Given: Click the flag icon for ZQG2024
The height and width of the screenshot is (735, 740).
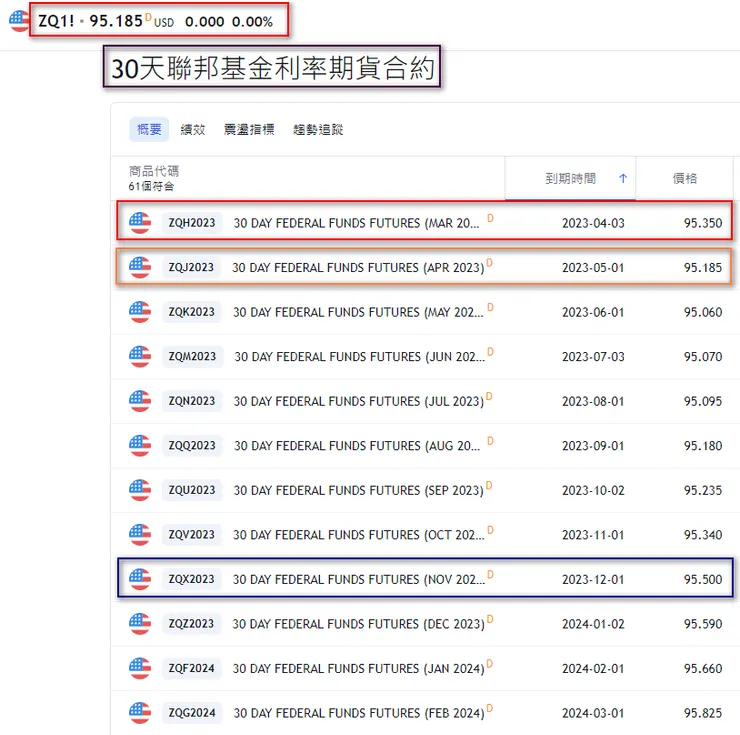Looking at the screenshot, I should (x=140, y=713).
